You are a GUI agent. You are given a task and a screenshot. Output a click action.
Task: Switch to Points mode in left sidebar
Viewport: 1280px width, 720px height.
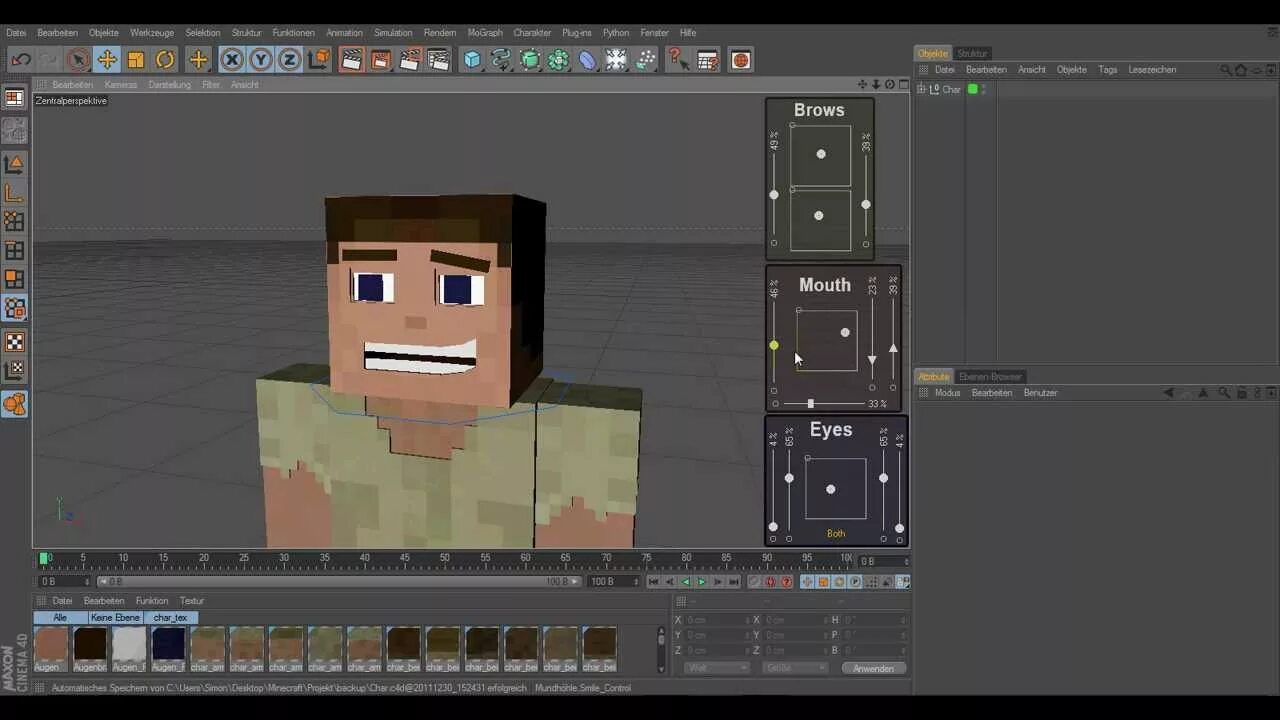click(14, 222)
